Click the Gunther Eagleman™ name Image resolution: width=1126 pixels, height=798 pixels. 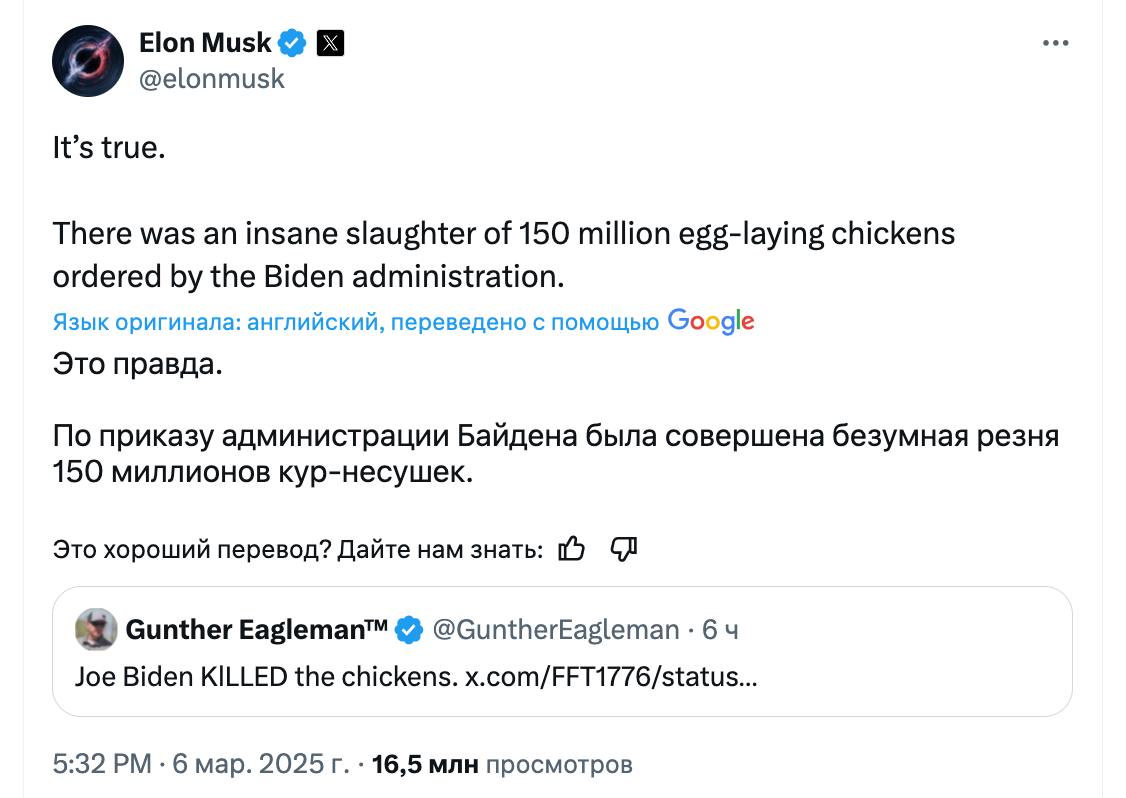[x=256, y=629]
